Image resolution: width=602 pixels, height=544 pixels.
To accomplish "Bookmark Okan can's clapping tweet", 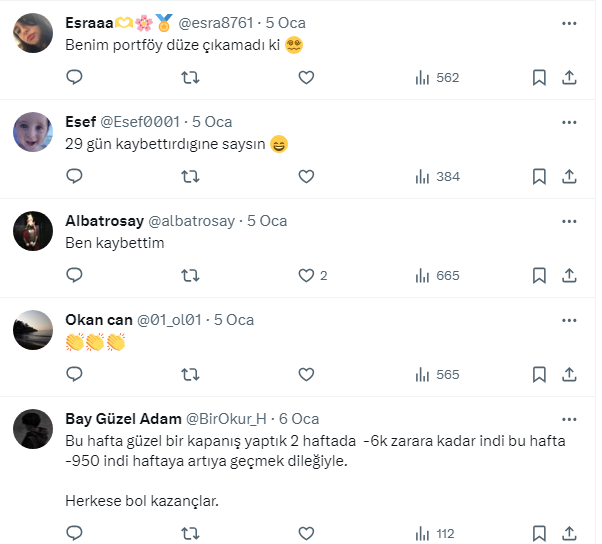I will pyautogui.click(x=539, y=374).
